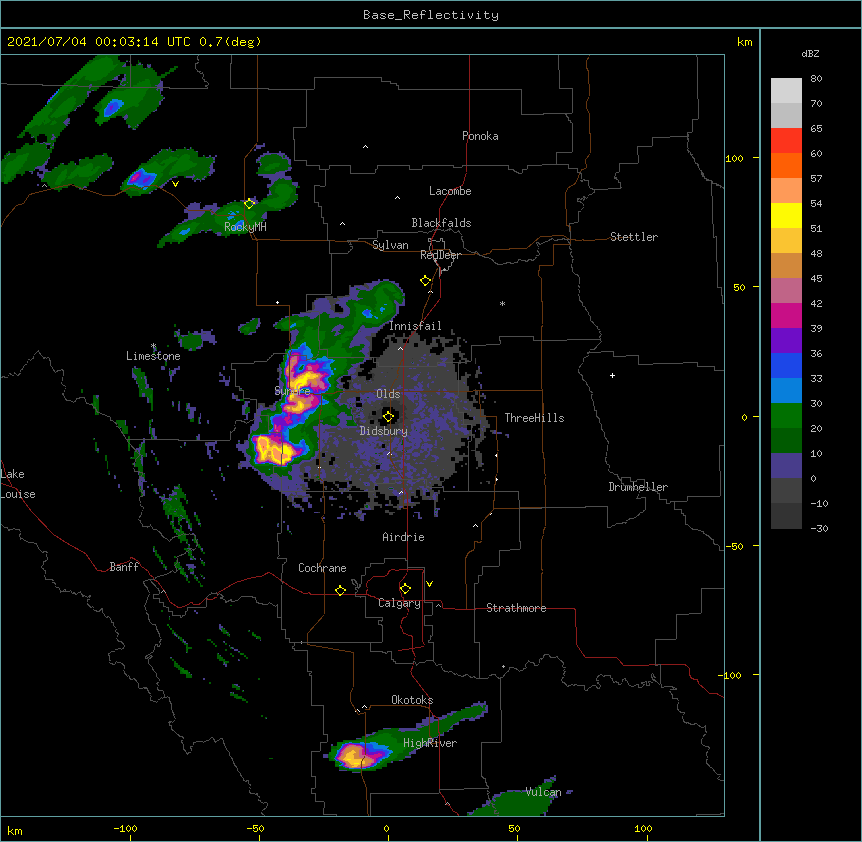Click the yellow diamond marker above Calgary label
The height and width of the screenshot is (842, 862).
click(405, 589)
